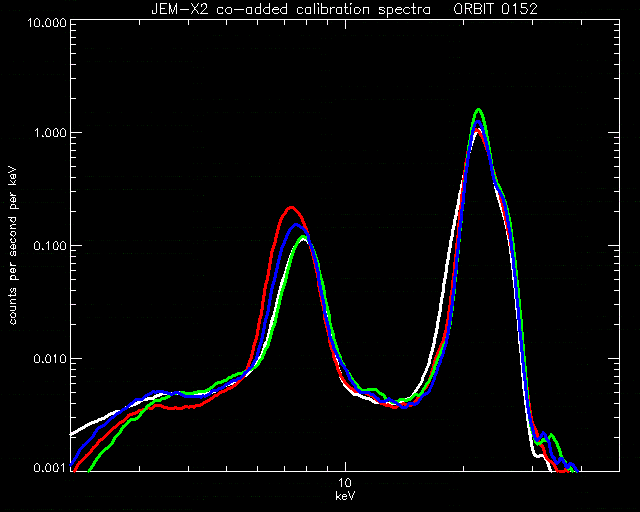The width and height of the screenshot is (640, 512).
Task: Click the green curve's highest peak
Action: click(x=478, y=109)
